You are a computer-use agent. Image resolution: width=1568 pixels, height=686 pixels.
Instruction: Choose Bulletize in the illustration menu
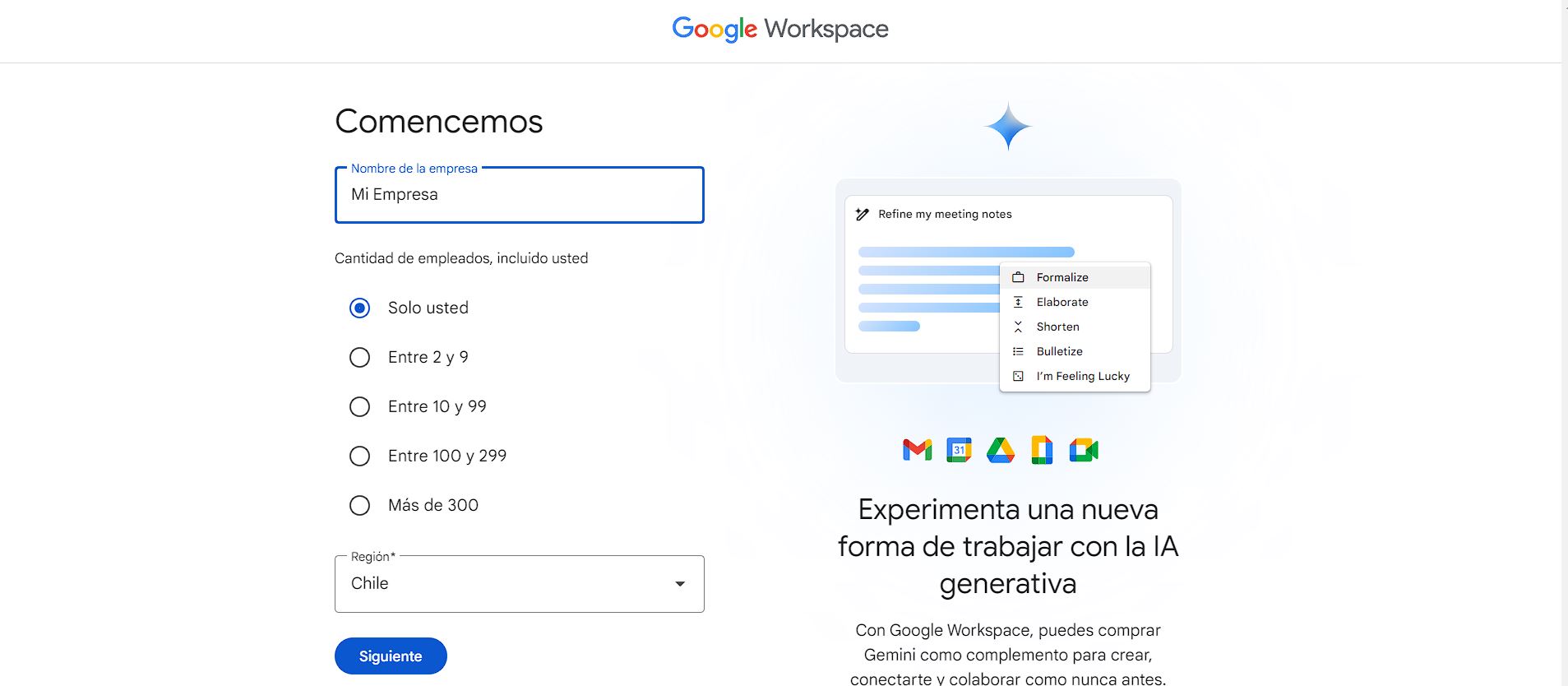pyautogui.click(x=1075, y=351)
